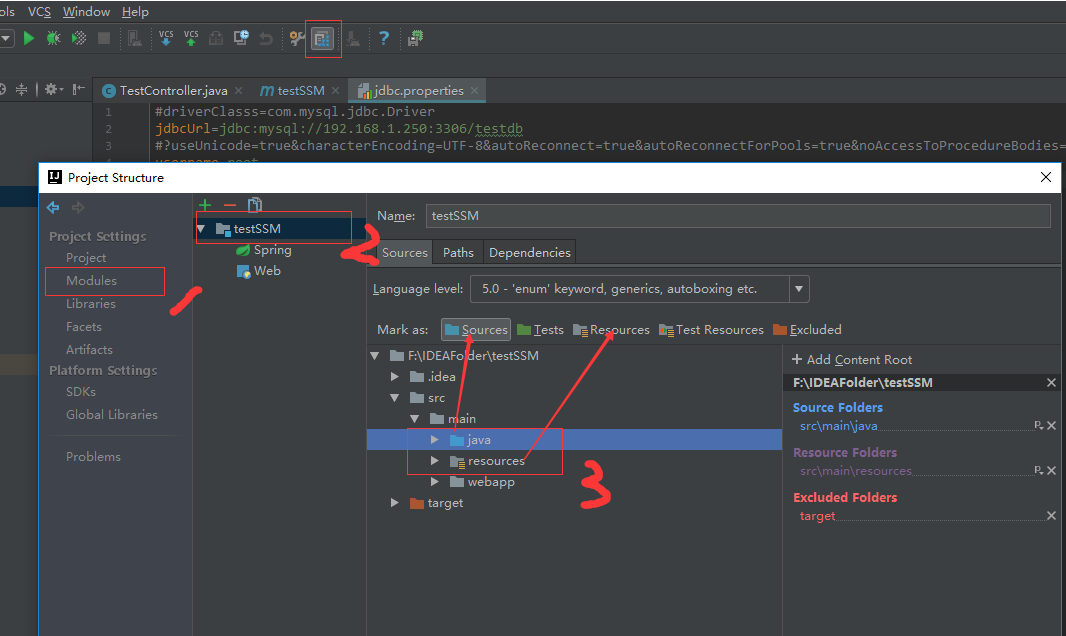Expand the .idea folder
Image resolution: width=1066 pixels, height=636 pixels.
[395, 376]
